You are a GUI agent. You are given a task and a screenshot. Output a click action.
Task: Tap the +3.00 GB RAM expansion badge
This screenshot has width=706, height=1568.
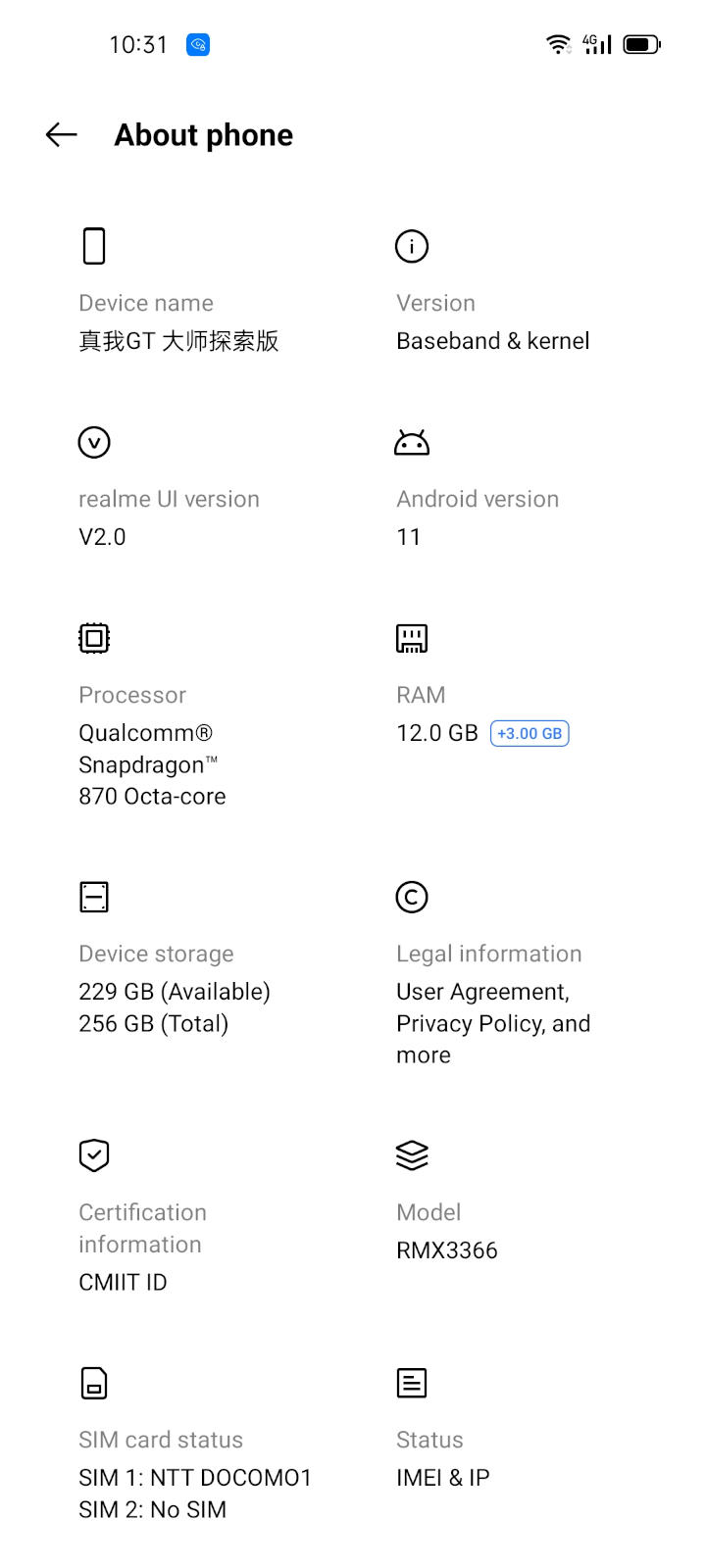tap(529, 733)
